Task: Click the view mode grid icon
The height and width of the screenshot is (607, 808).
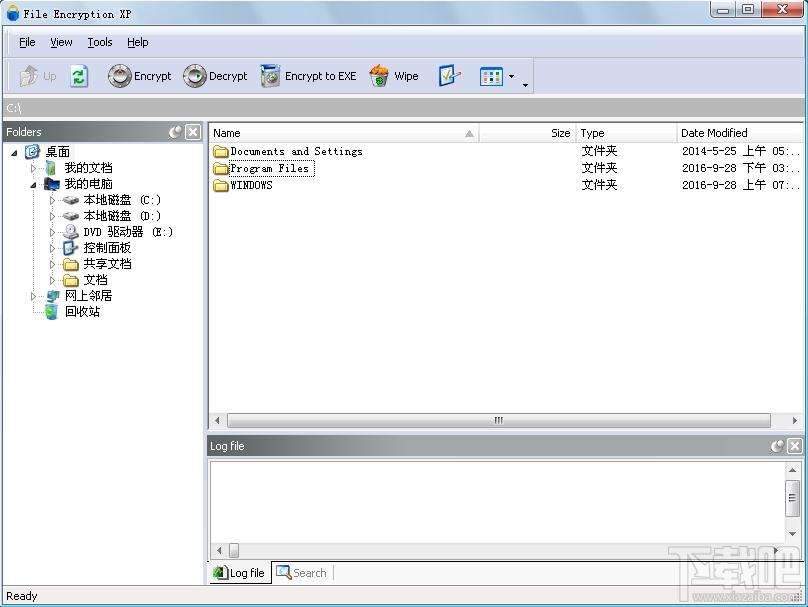Action: pos(491,77)
